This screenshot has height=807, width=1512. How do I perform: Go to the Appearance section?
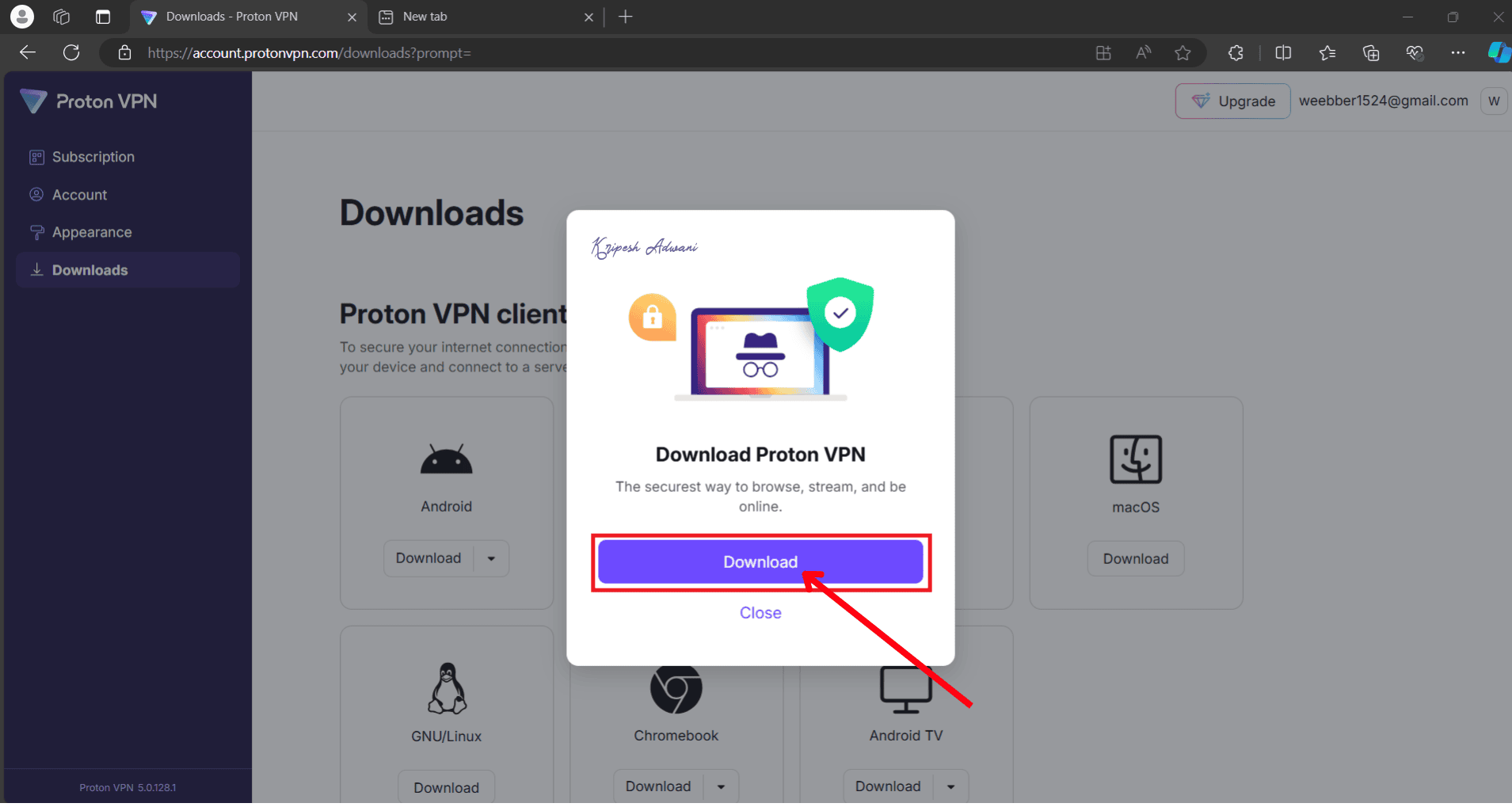[92, 232]
